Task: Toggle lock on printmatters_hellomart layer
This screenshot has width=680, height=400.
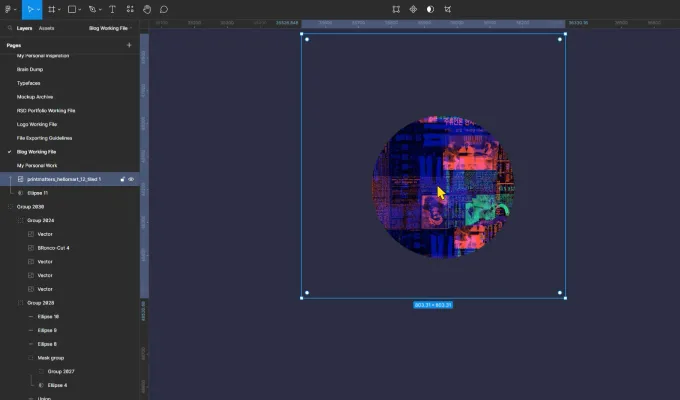Action: click(122, 179)
